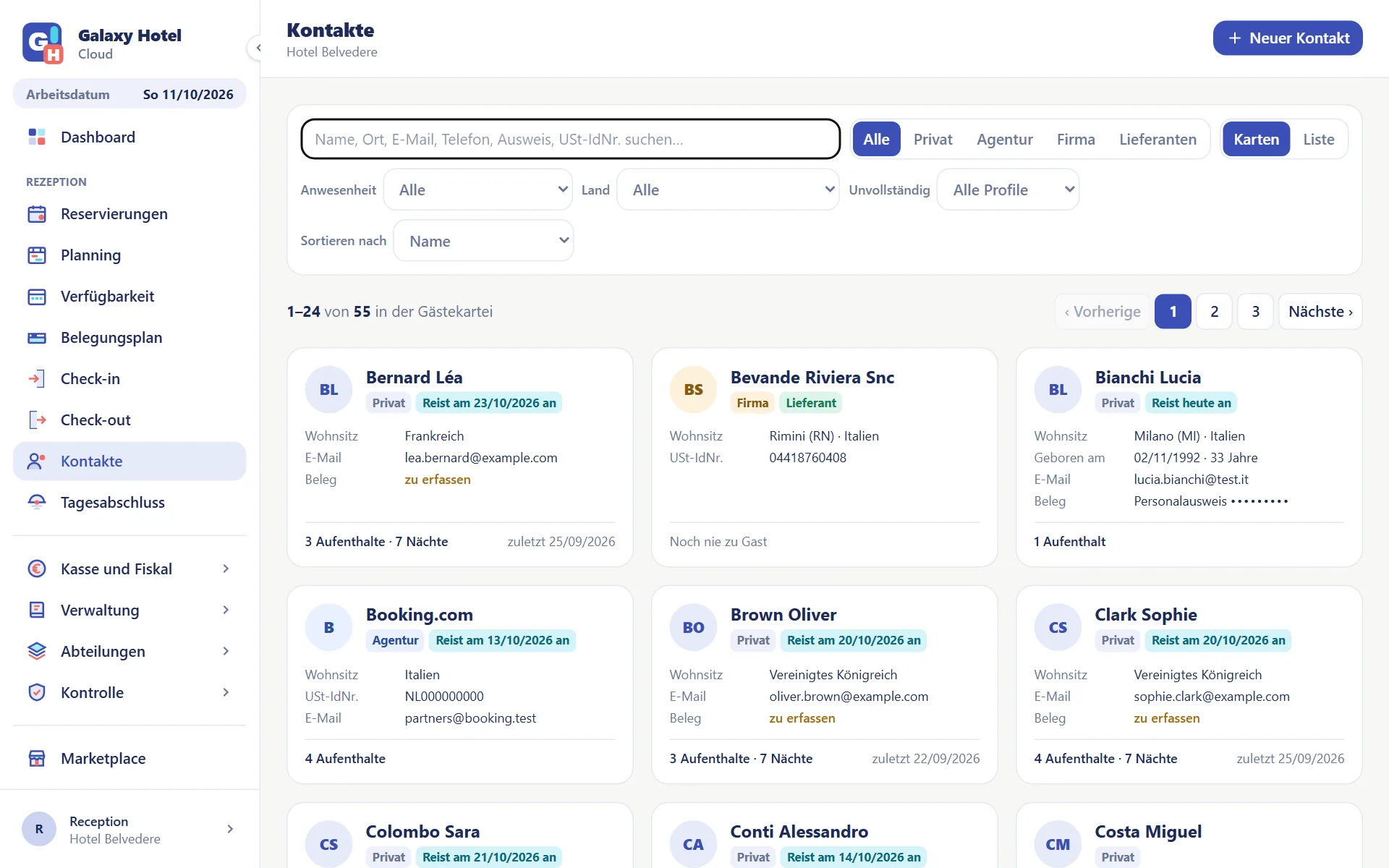Screen dimensions: 1389x868
Task: Click the Marketplace shop icon
Action: (x=37, y=759)
